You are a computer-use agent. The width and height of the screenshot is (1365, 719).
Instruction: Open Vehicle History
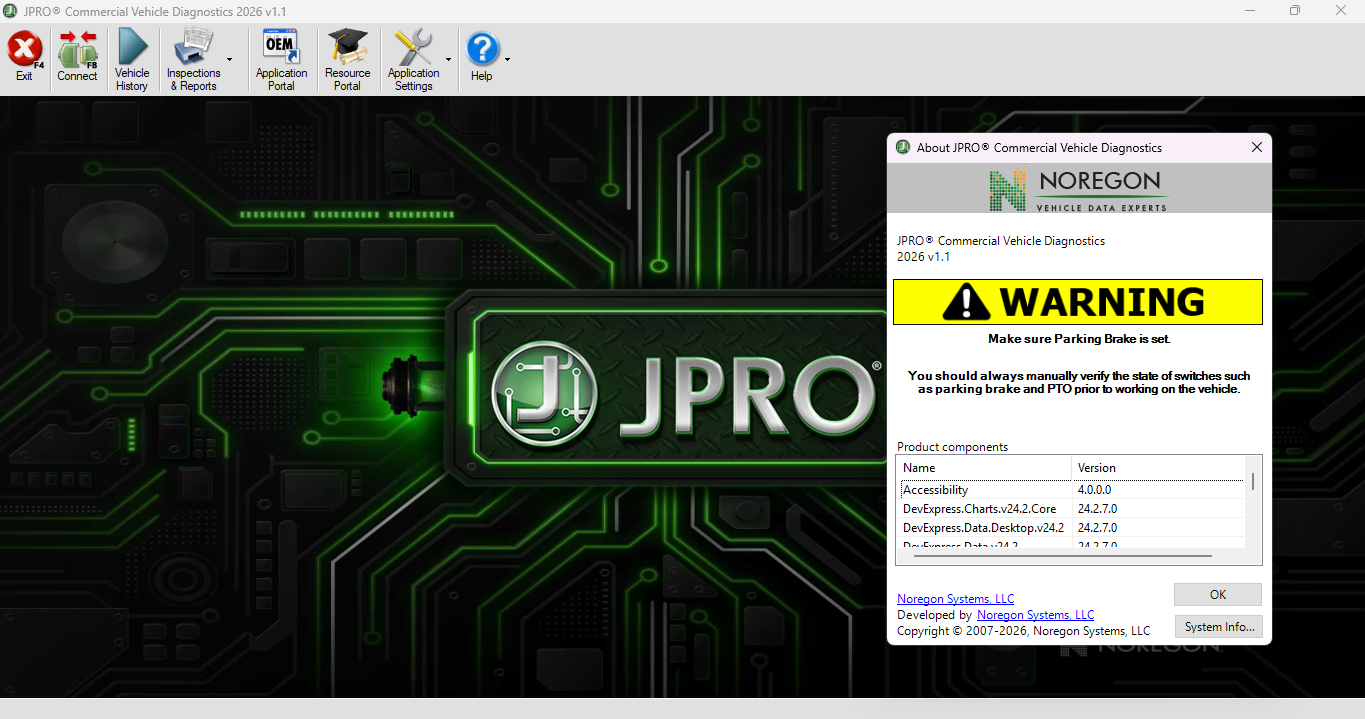(x=132, y=59)
